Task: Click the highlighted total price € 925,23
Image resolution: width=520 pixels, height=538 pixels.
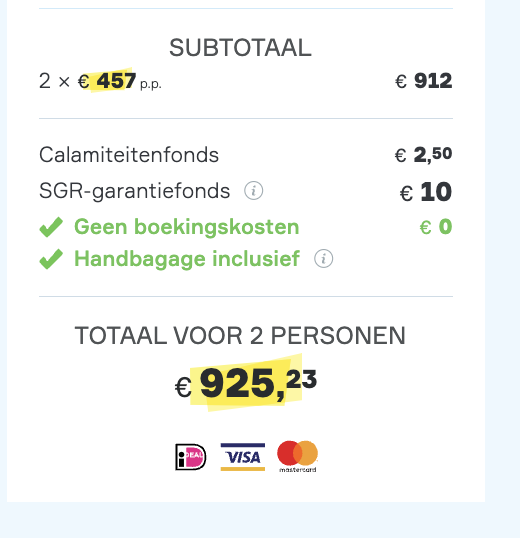Action: 246,384
